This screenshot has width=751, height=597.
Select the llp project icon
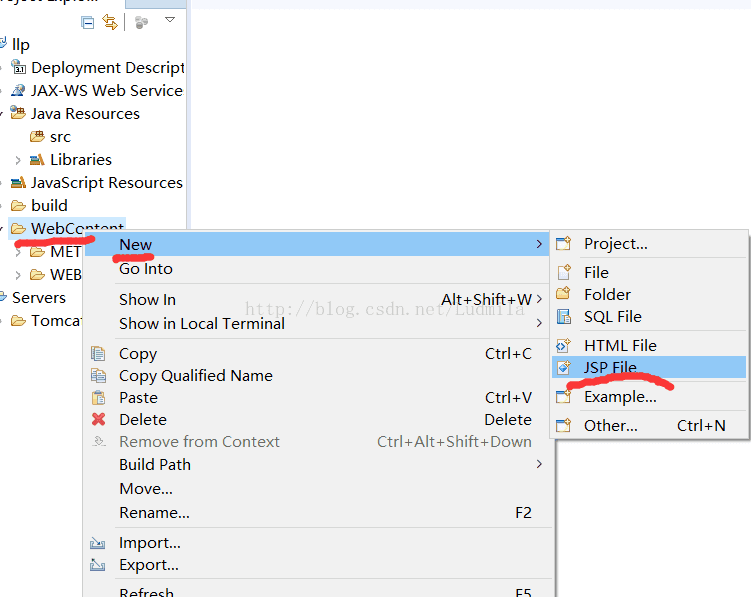[x=3, y=44]
